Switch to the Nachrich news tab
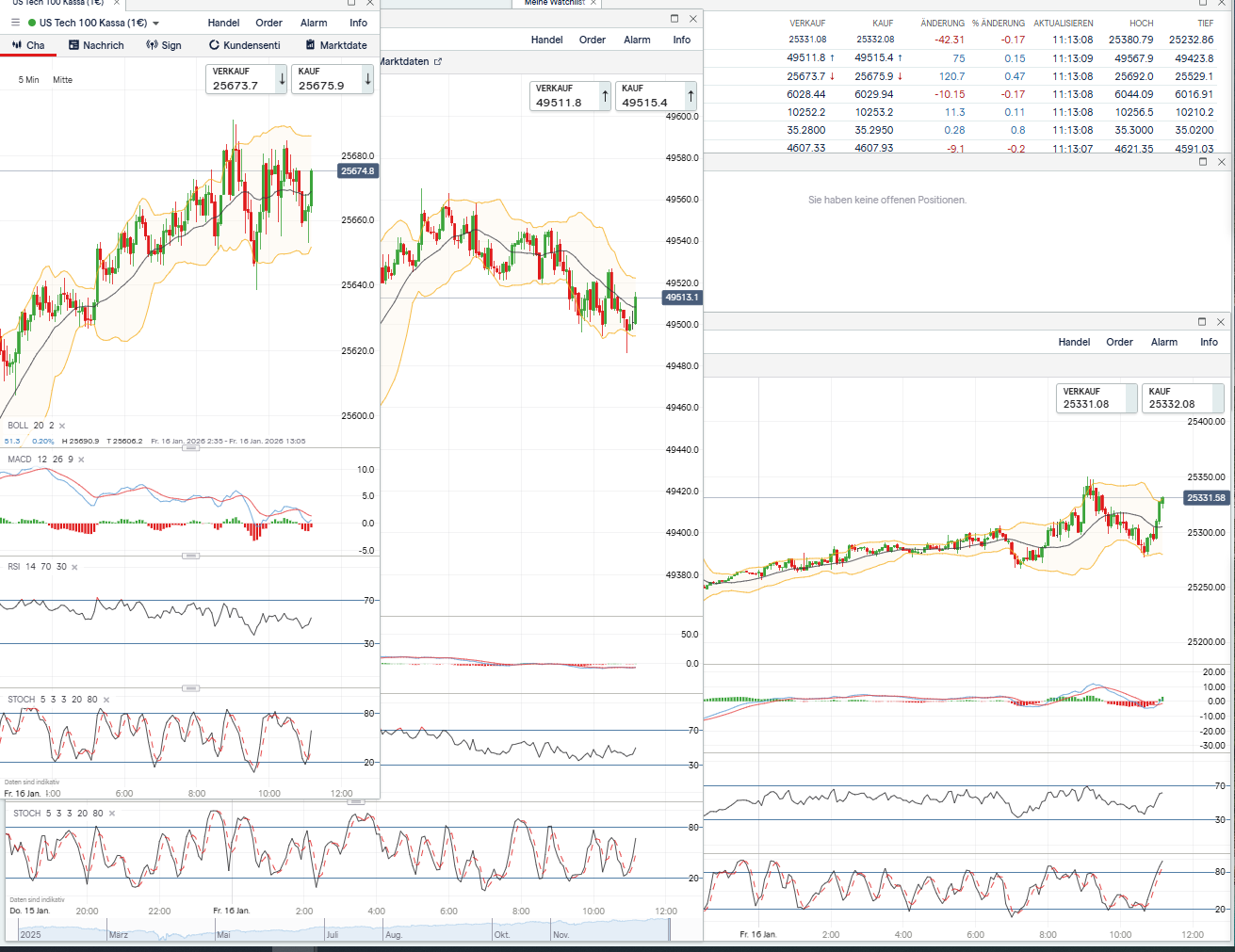Screen dimensions: 1235x952 tap(96, 45)
